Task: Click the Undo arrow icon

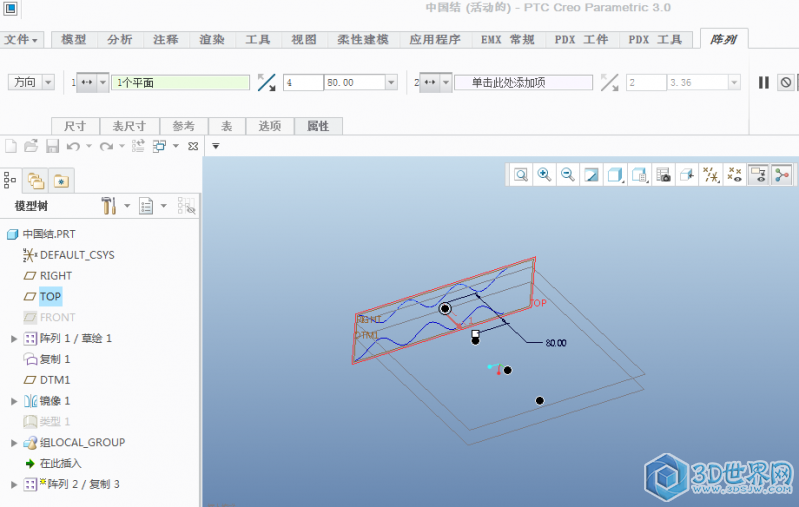Action: click(73, 147)
